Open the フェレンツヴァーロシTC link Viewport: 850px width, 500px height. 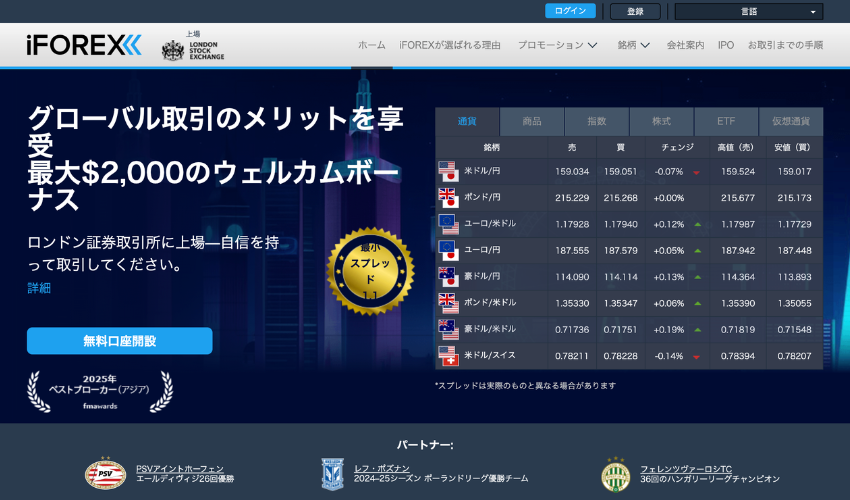(686, 469)
